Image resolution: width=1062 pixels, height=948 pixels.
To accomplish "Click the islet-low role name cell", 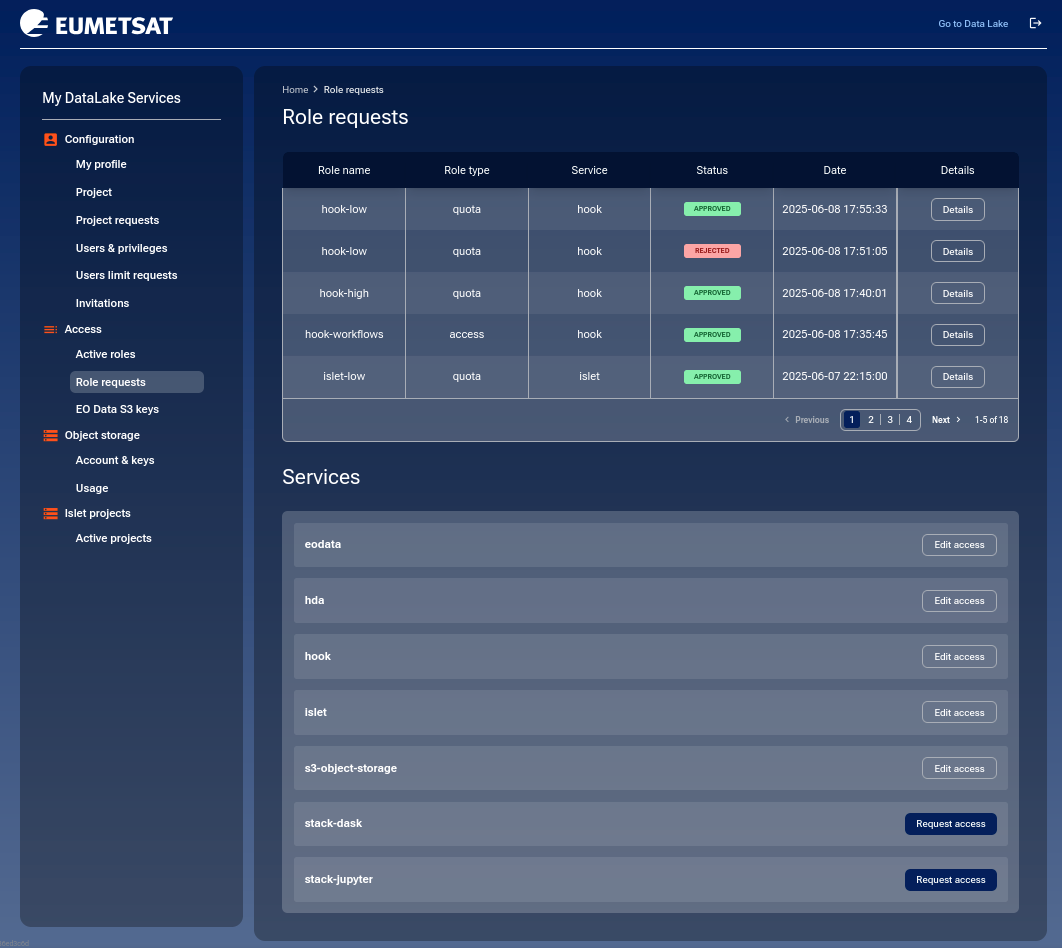I will tap(344, 376).
